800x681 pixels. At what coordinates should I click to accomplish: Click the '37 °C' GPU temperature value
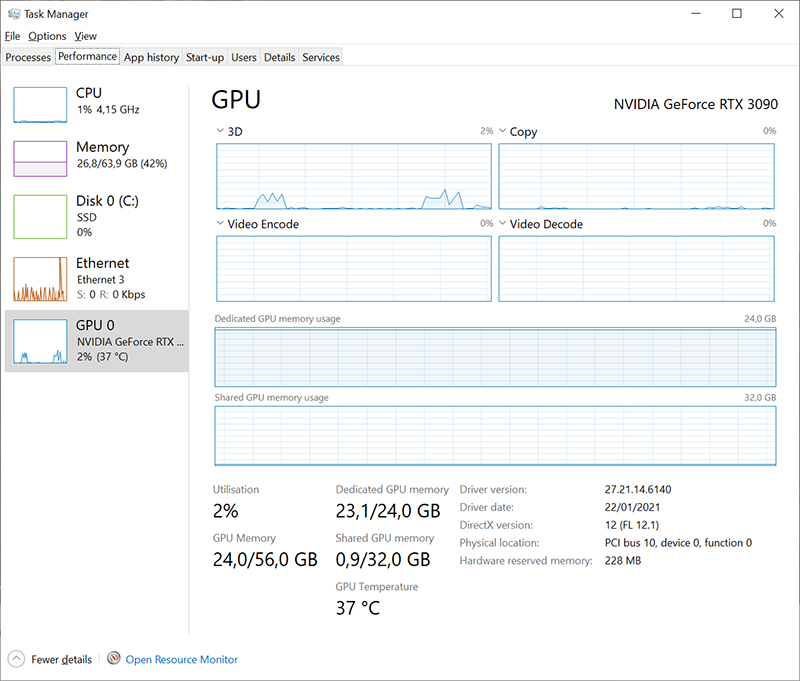click(358, 608)
